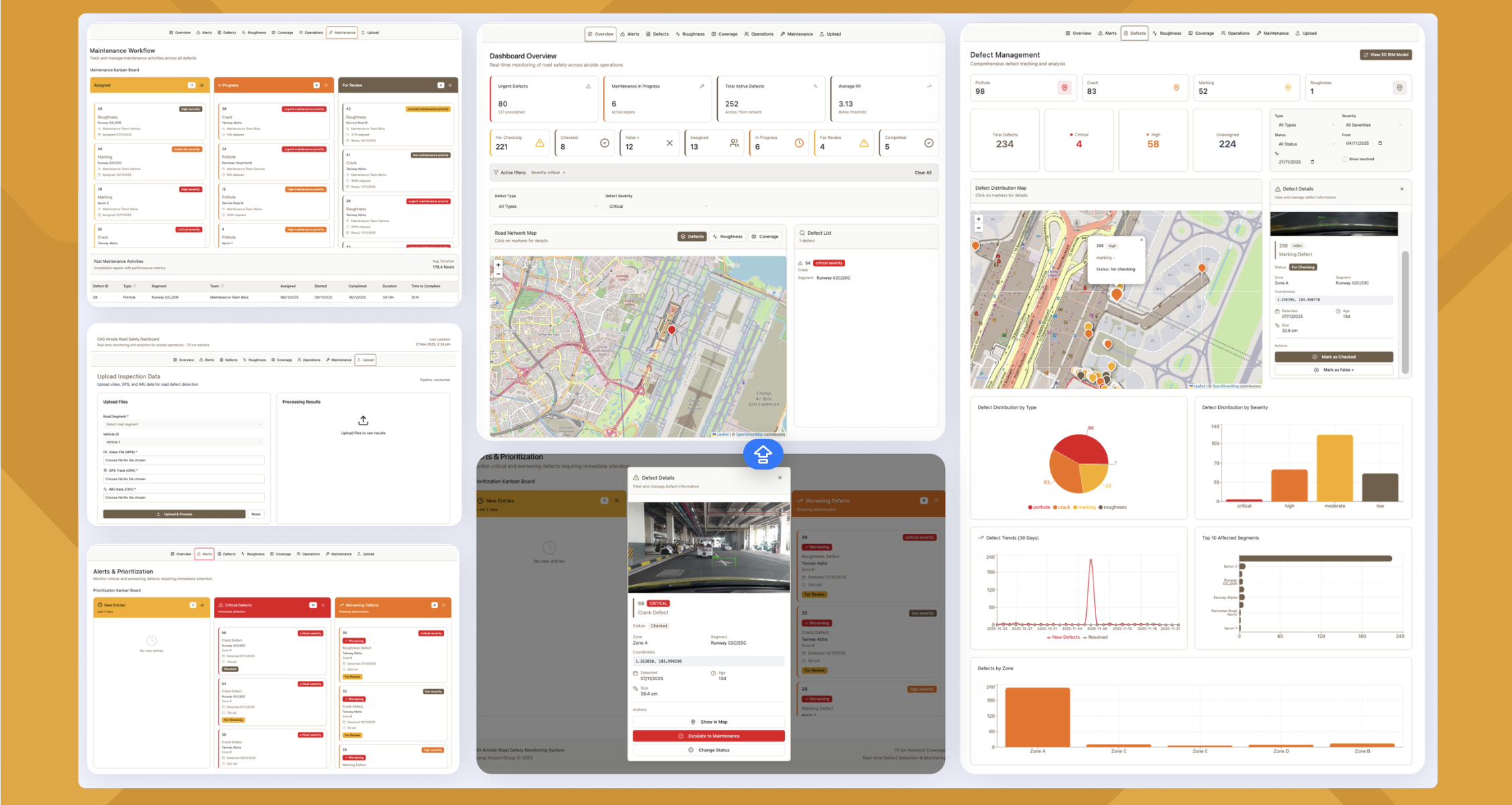Screen dimensions: 1512x805
Task: Open the Operations tab in Dashboard Overview
Action: 759,34
